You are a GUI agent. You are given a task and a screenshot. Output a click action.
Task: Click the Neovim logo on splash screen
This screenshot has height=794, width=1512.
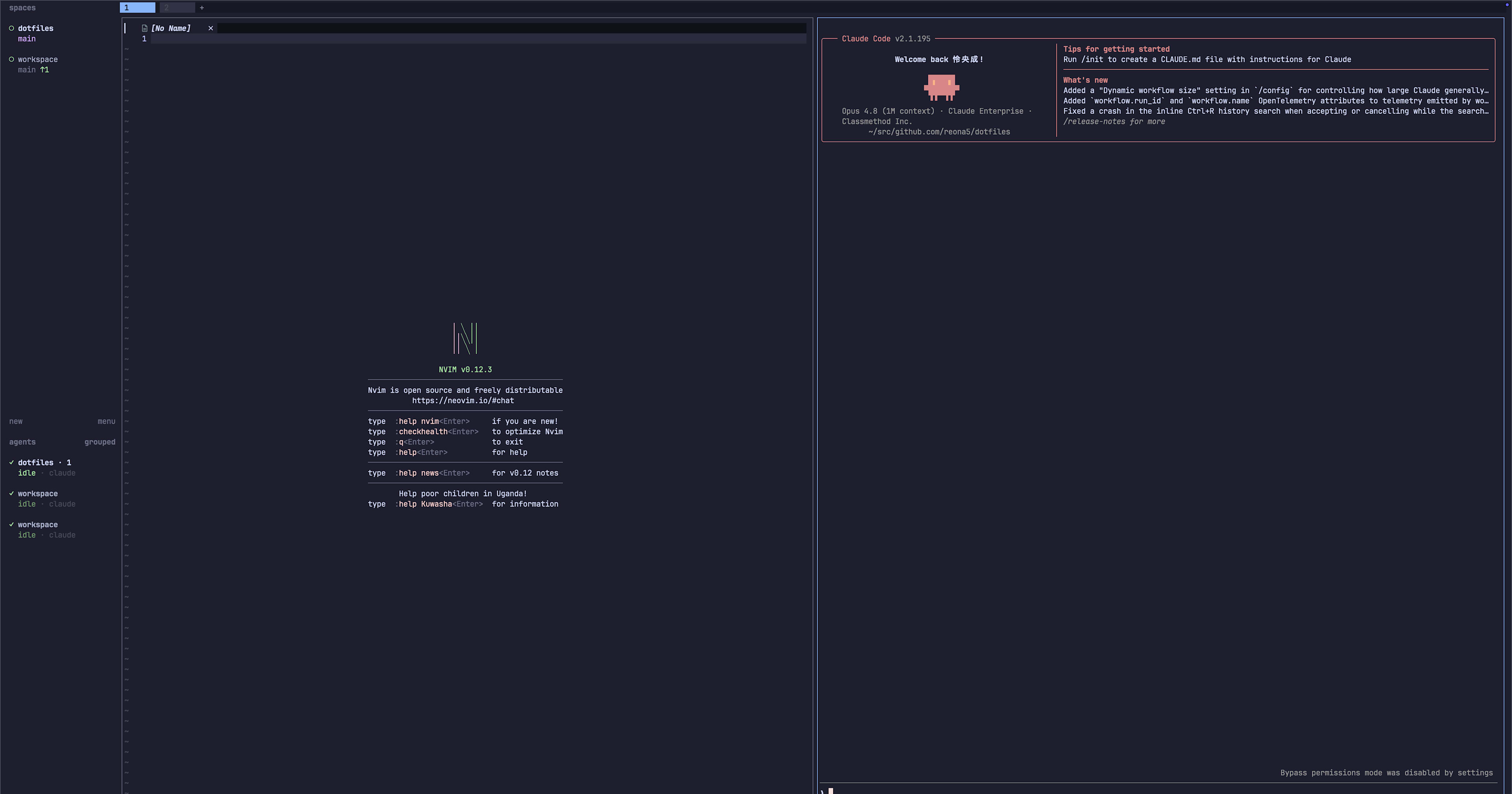tap(465, 338)
